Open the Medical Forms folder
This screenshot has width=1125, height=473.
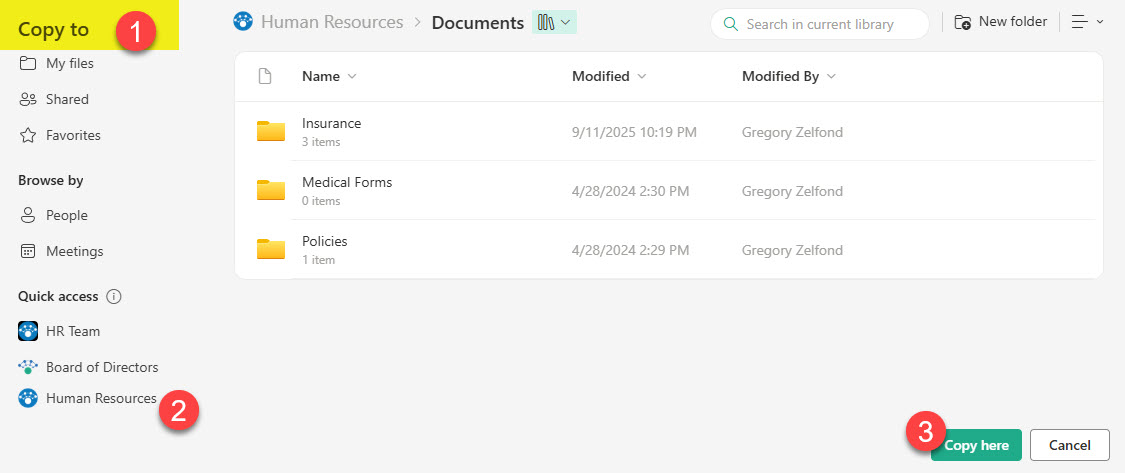coord(347,182)
